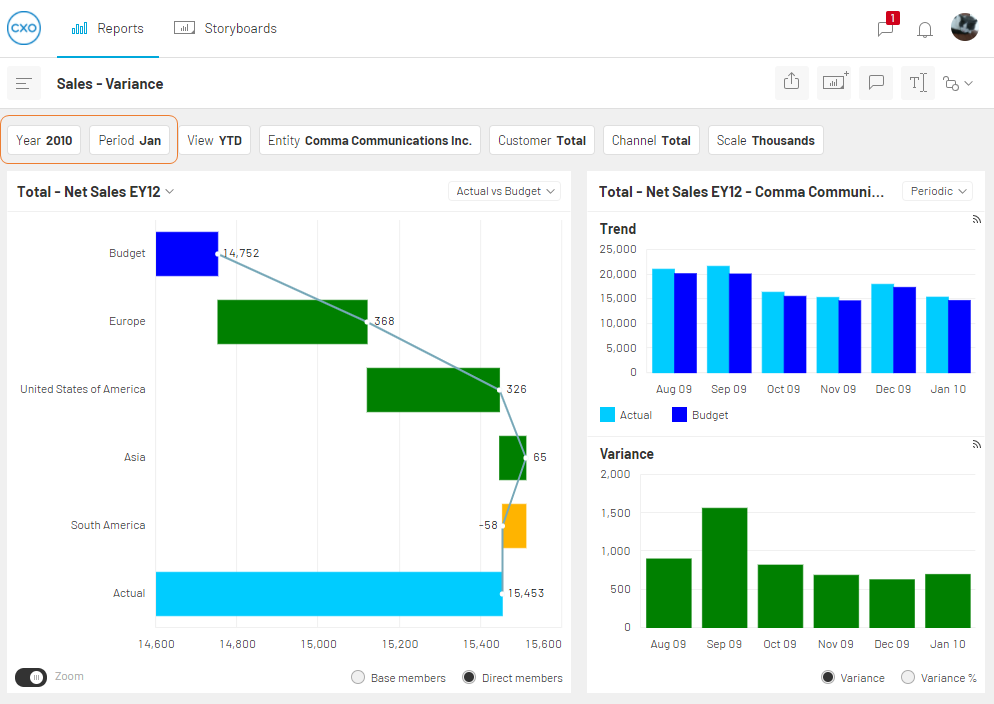The width and height of the screenshot is (994, 704).
Task: Select the Variance % radio button
Action: pos(908,677)
